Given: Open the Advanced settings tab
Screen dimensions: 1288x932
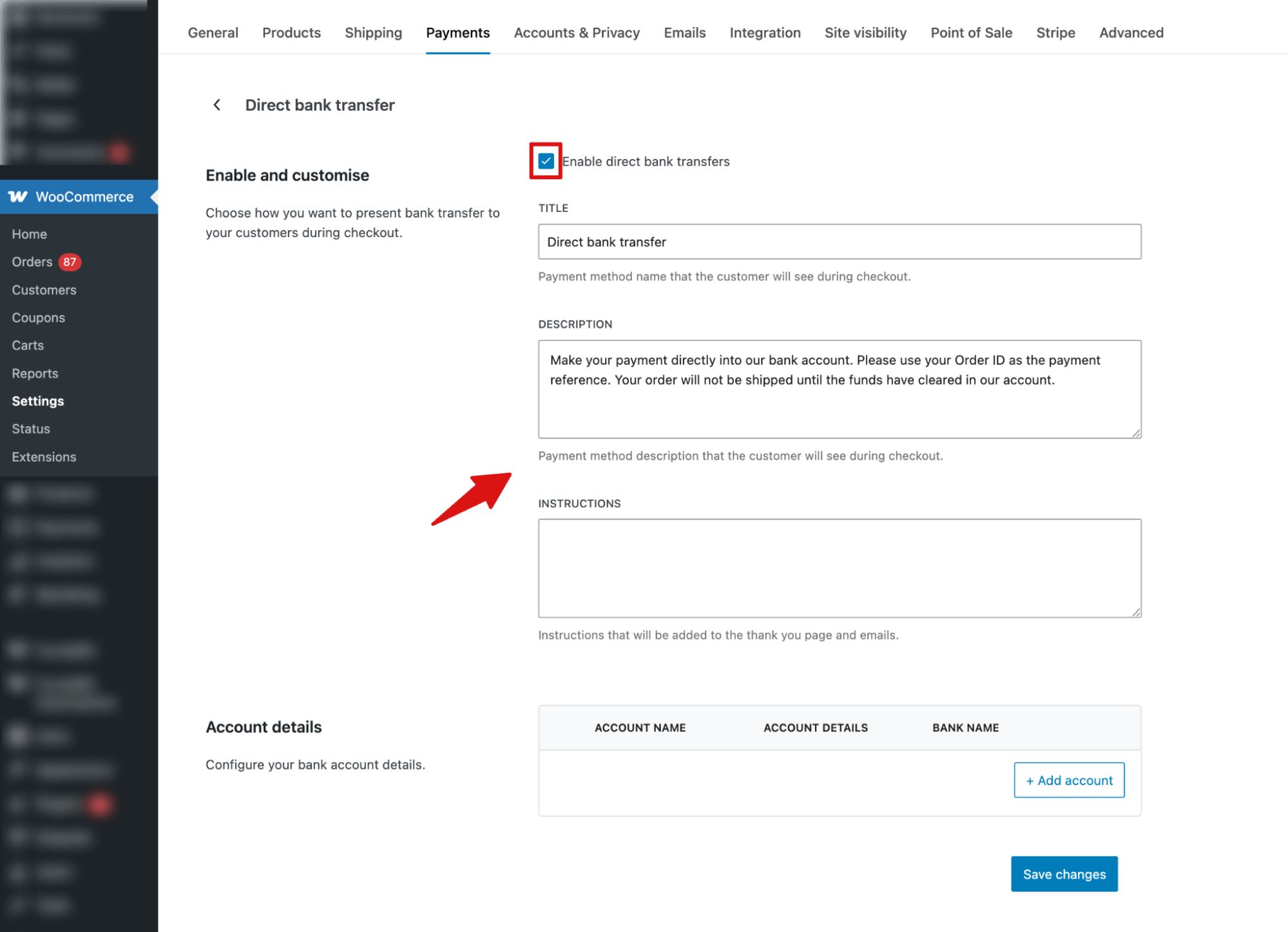Looking at the screenshot, I should [1131, 32].
